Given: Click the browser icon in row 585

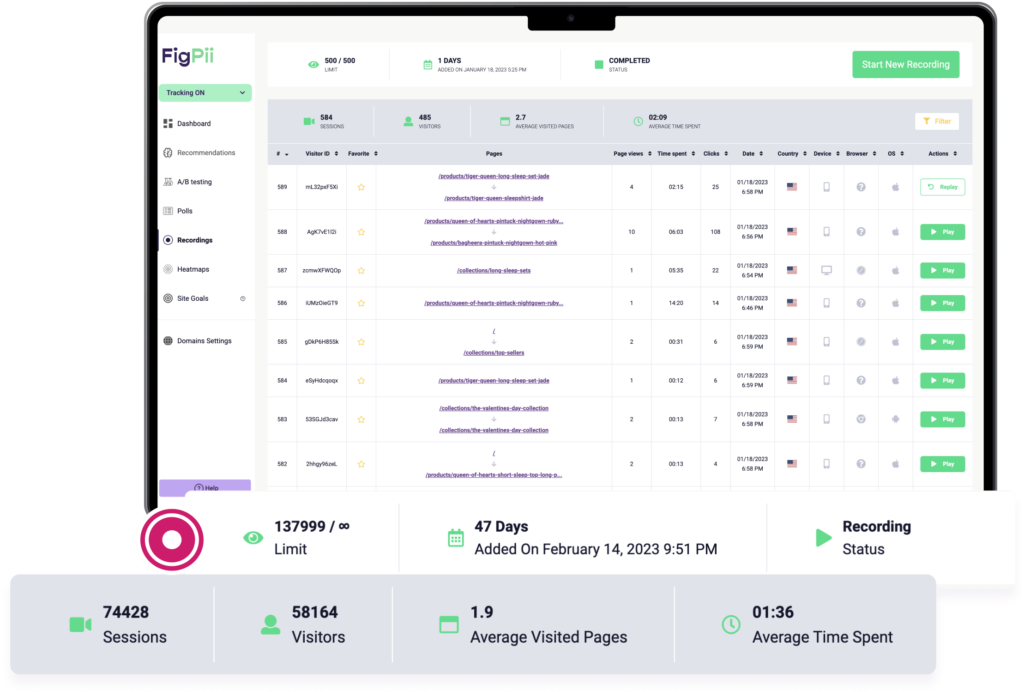Looking at the screenshot, I should click(x=861, y=342).
